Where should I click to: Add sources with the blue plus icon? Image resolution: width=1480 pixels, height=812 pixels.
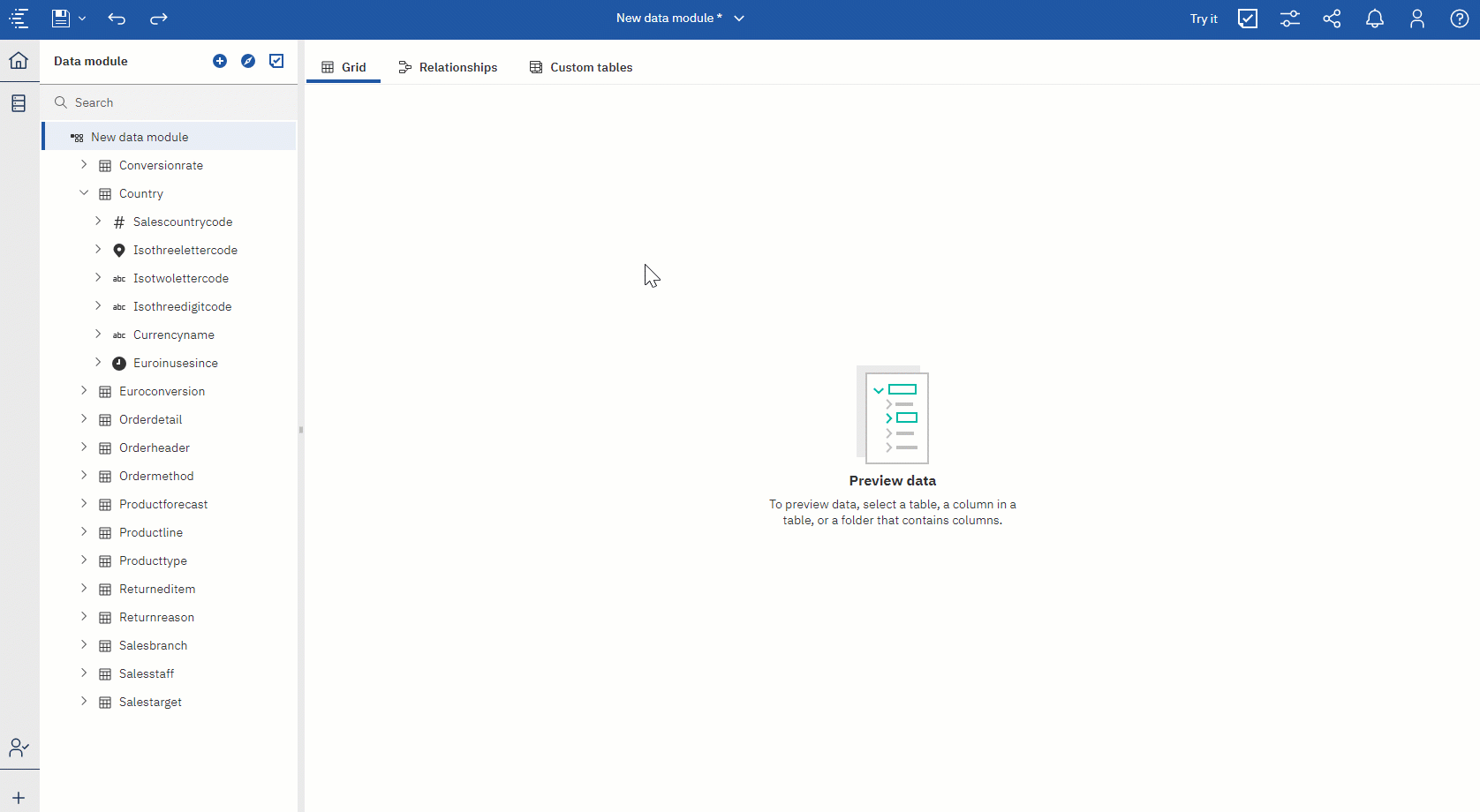pos(220,61)
